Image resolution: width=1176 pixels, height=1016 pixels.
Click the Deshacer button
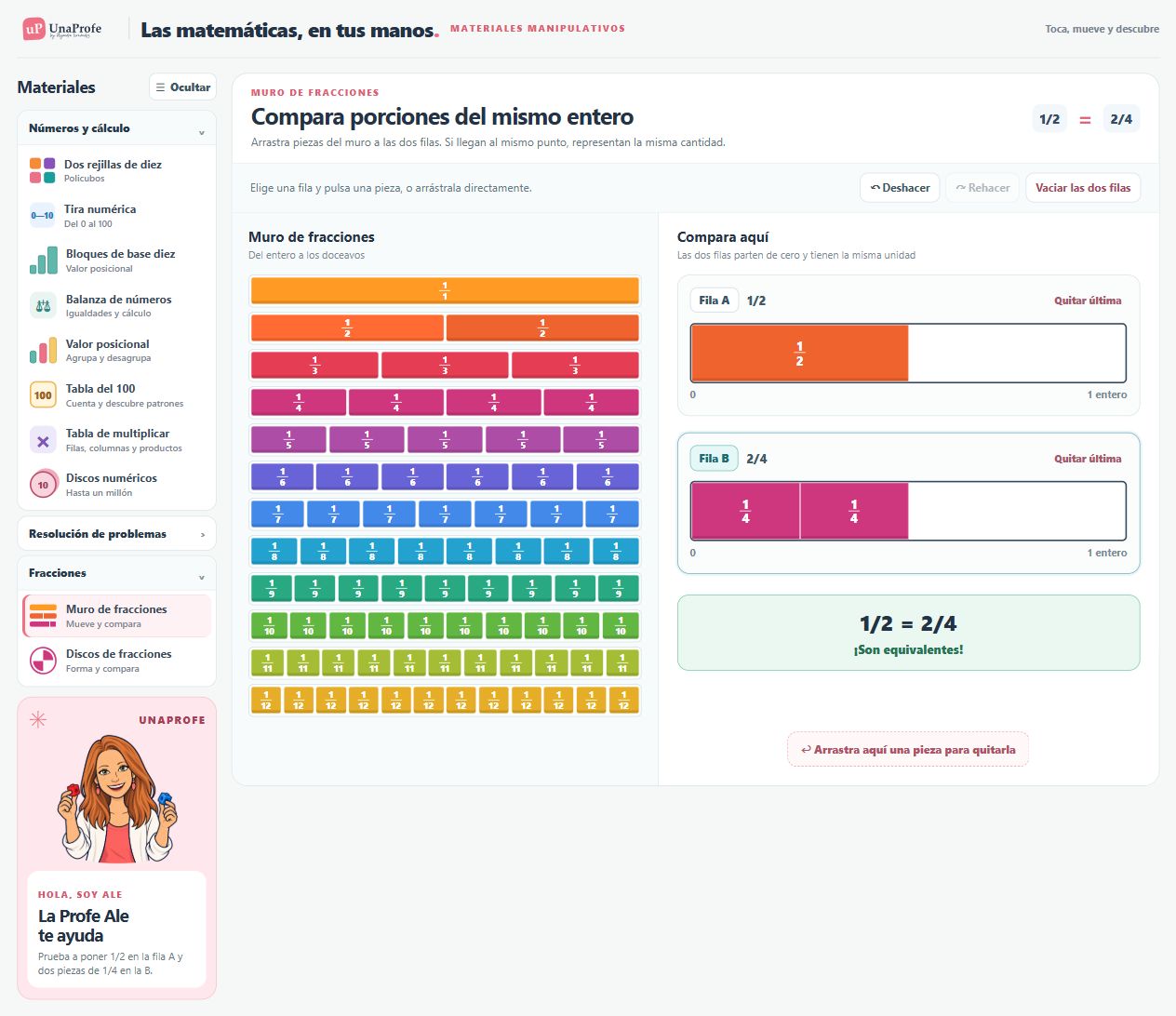(900, 188)
